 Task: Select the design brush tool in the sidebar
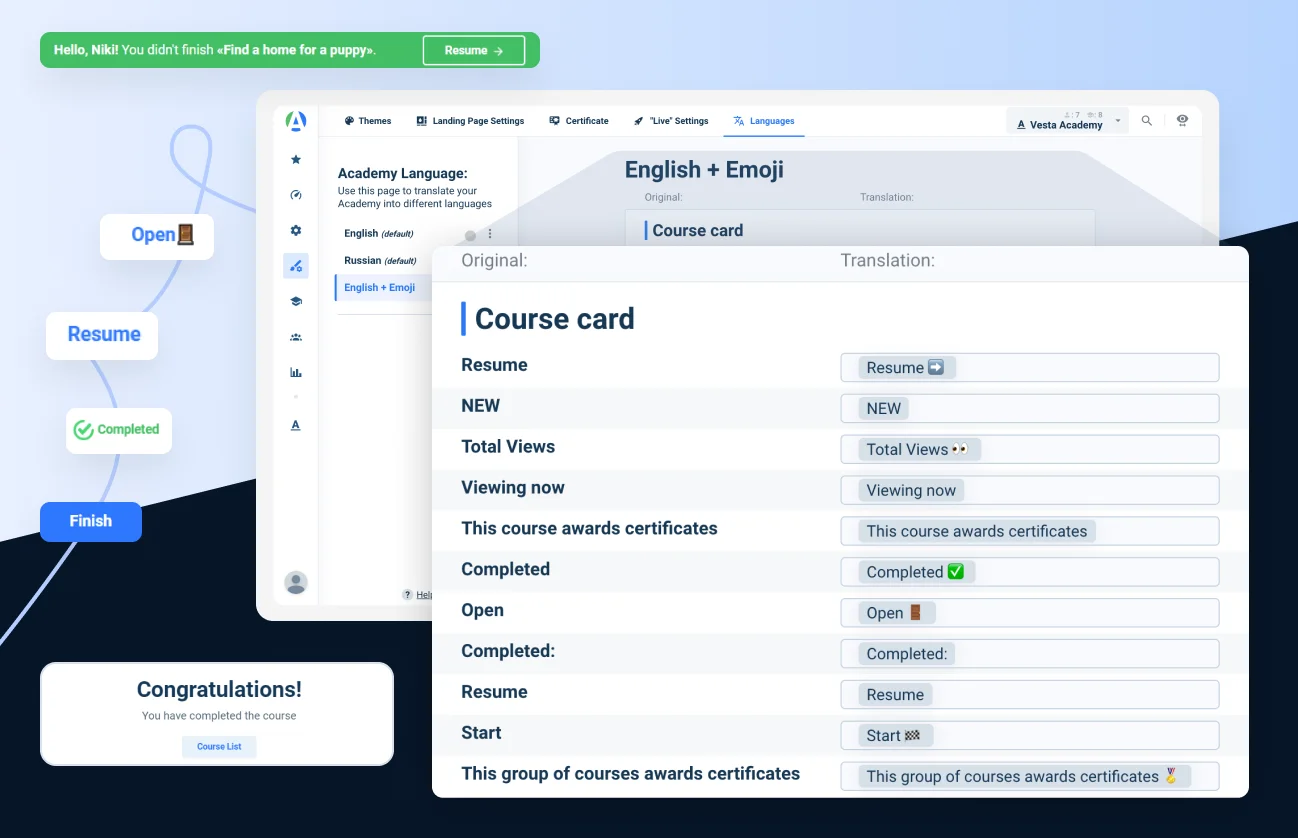pos(295,265)
